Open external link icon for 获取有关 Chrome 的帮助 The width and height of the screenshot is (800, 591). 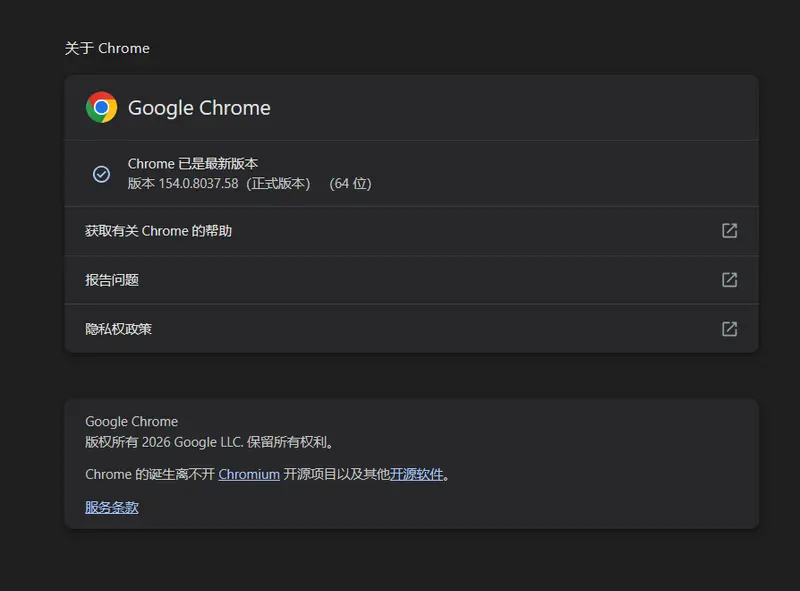pyautogui.click(x=730, y=231)
